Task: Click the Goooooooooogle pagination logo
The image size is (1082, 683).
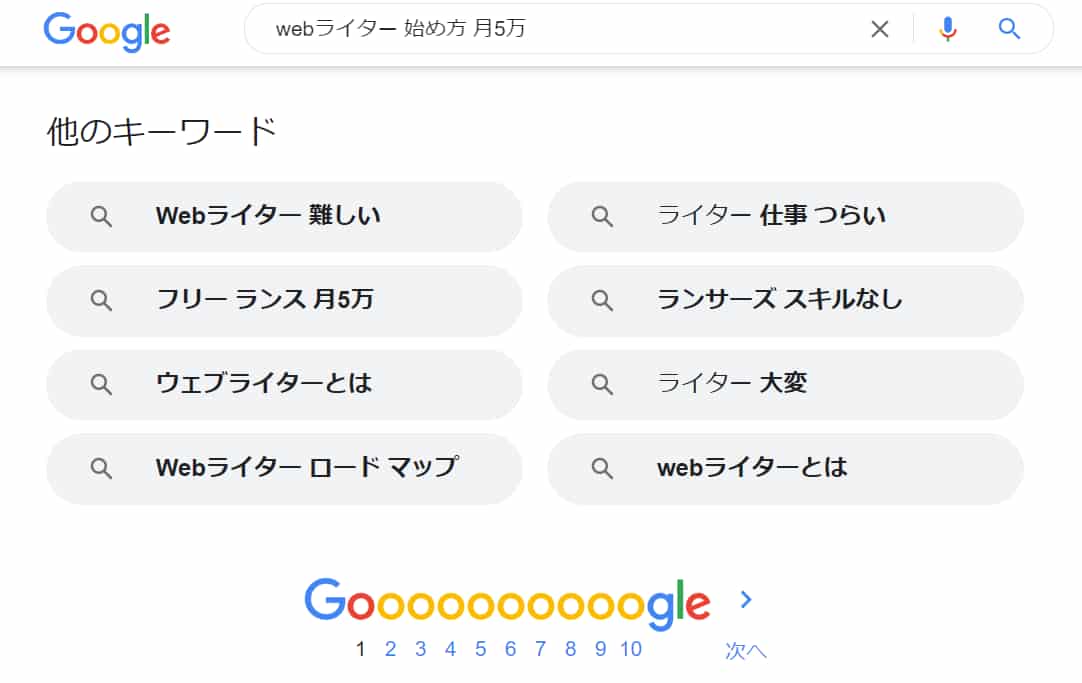Action: point(507,602)
